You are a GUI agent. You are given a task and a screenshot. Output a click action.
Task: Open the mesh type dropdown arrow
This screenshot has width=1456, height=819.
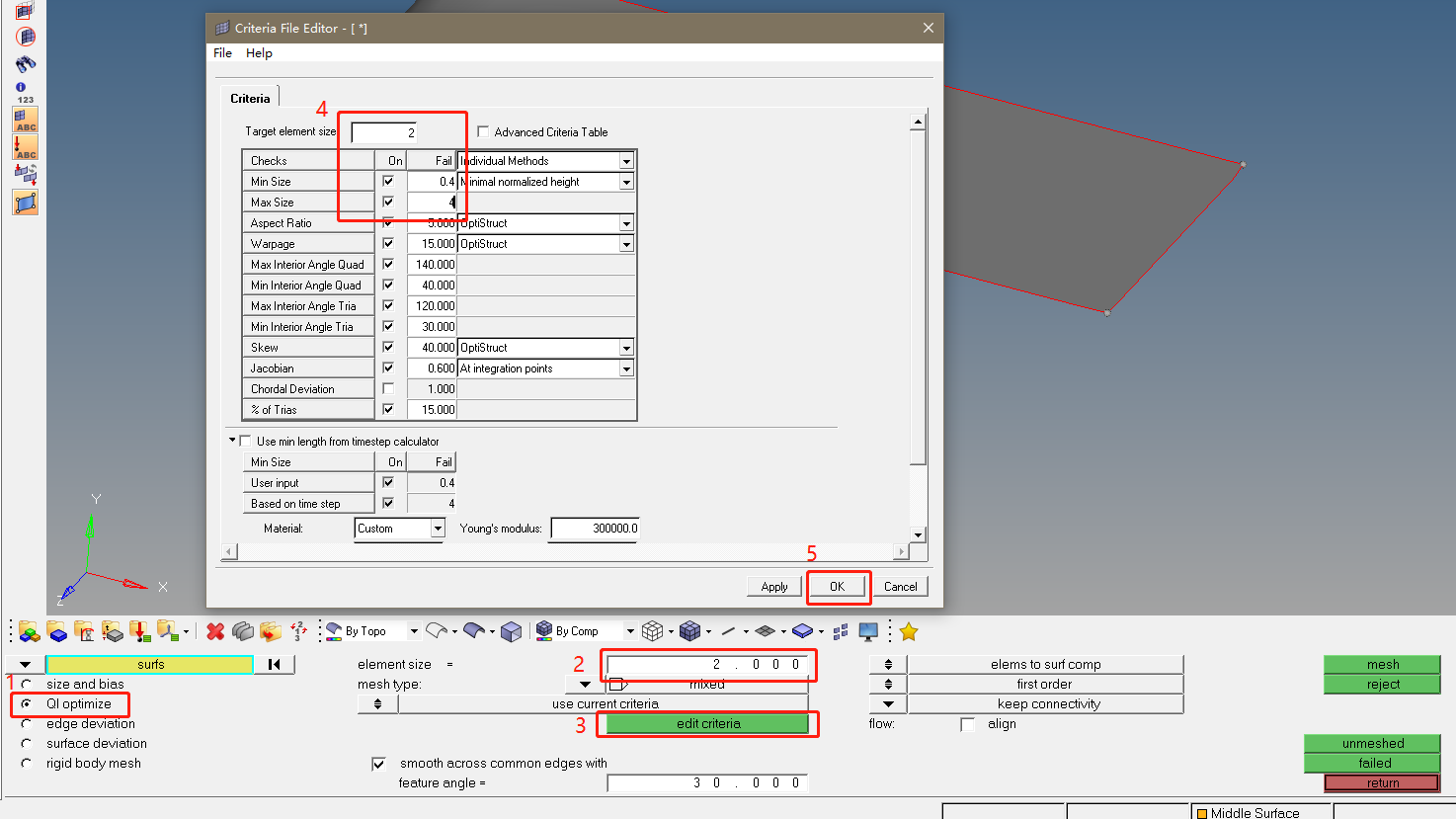point(585,684)
